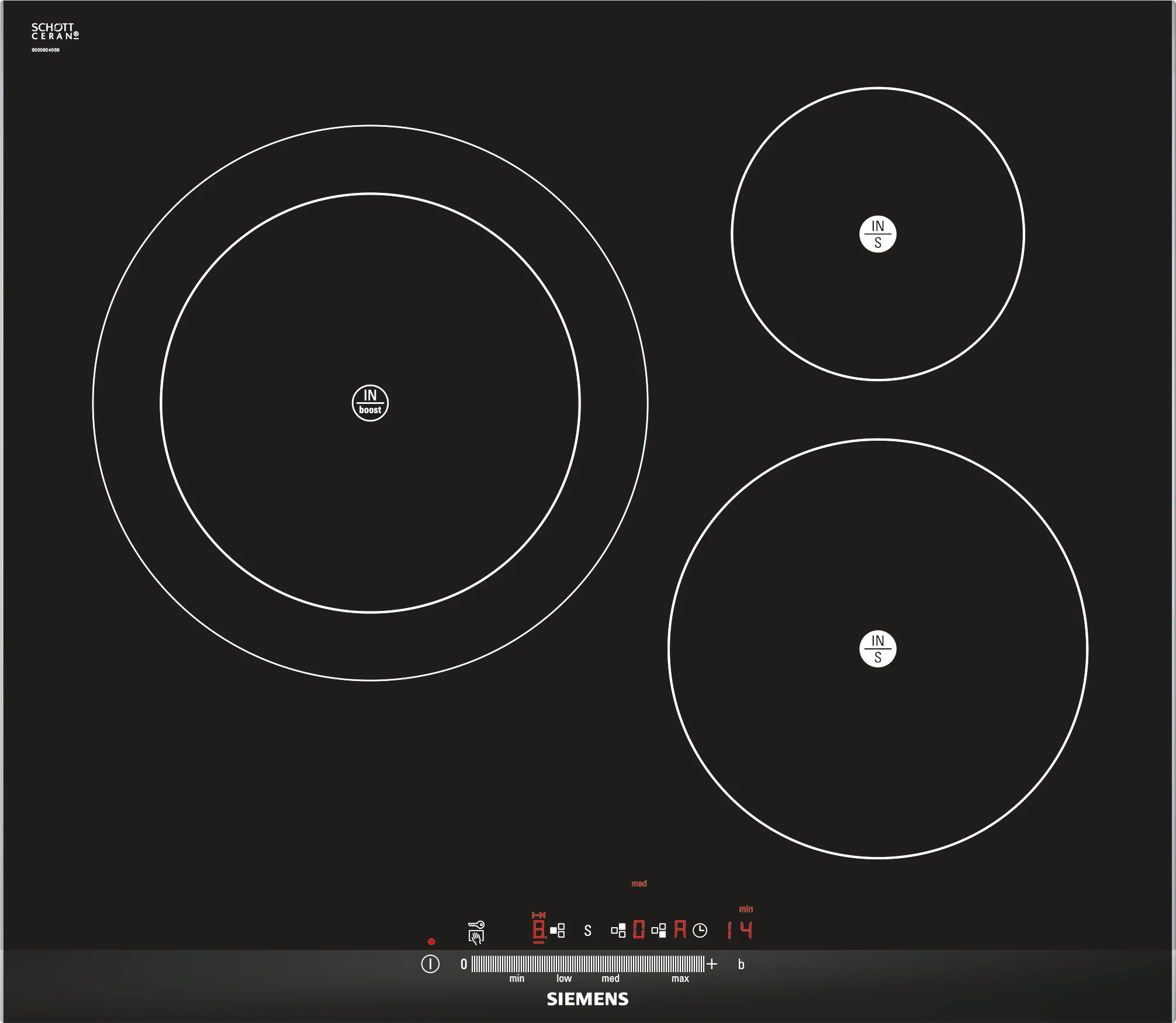This screenshot has height=1023, width=1176.
Task: Tap the red A display digit
Action: 680,929
